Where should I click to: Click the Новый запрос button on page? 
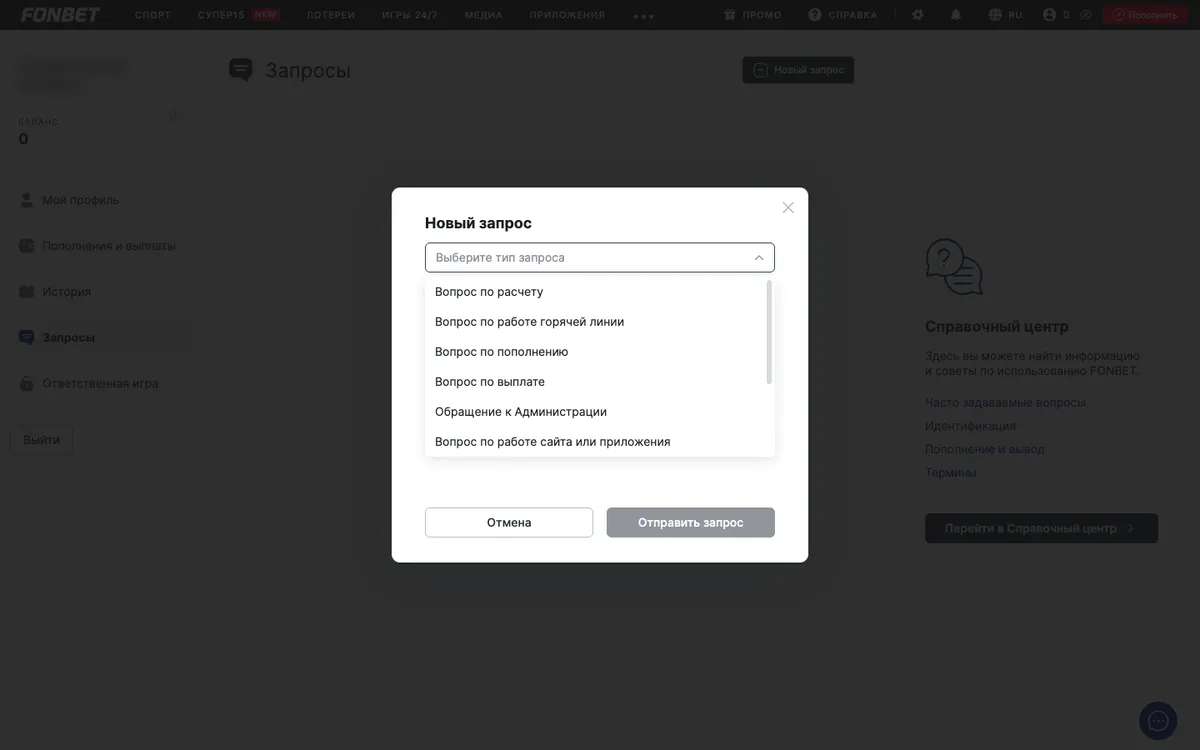click(798, 70)
